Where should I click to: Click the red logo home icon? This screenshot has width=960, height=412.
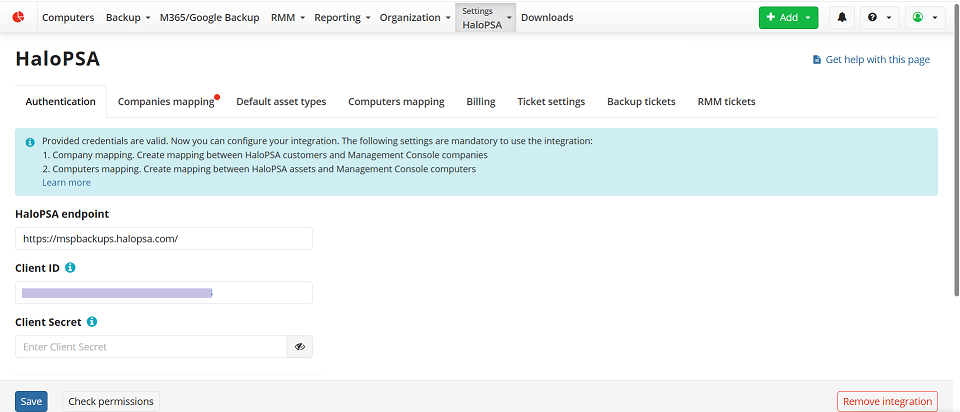(18, 17)
